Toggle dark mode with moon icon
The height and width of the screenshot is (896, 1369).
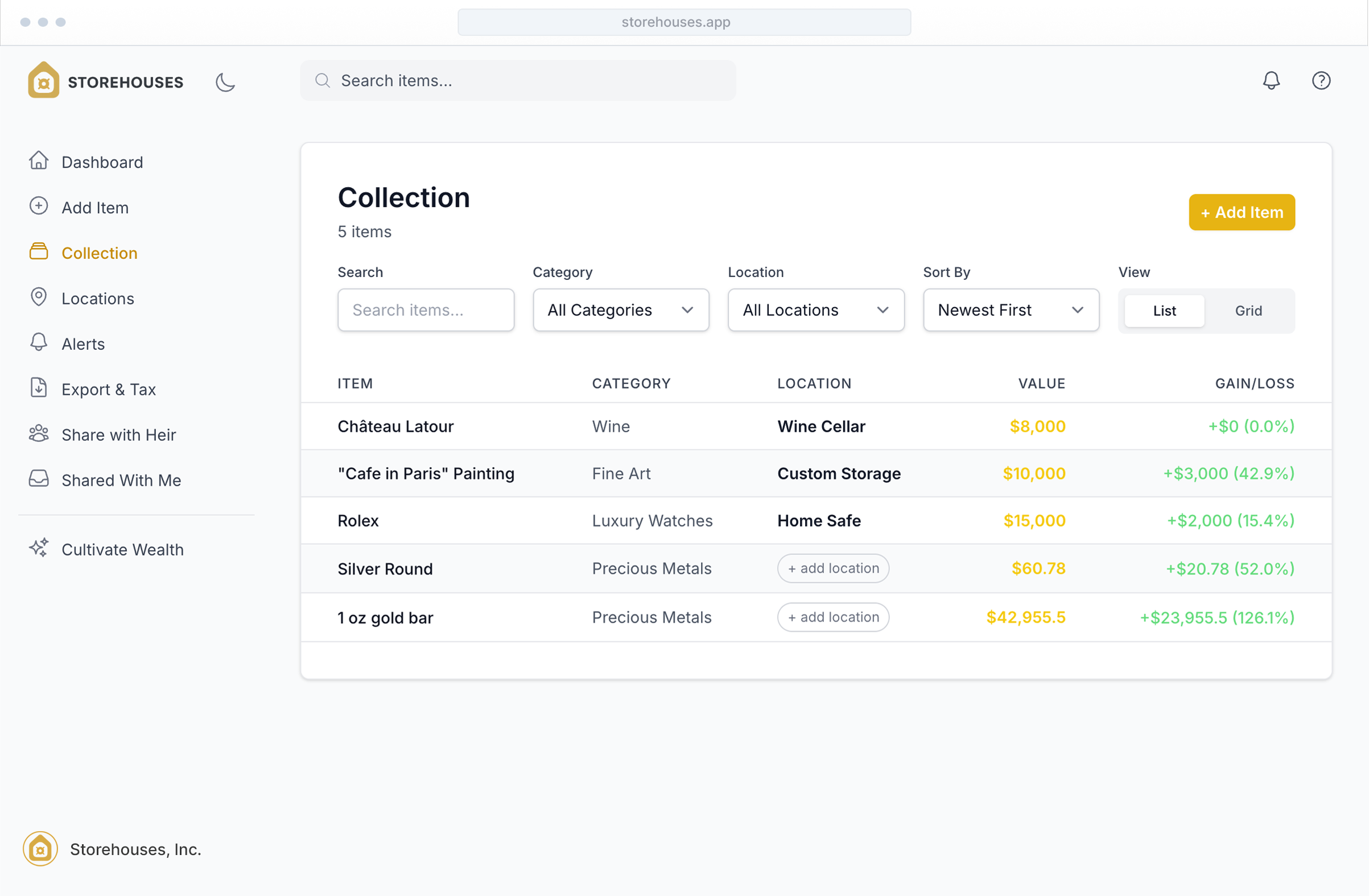(225, 82)
